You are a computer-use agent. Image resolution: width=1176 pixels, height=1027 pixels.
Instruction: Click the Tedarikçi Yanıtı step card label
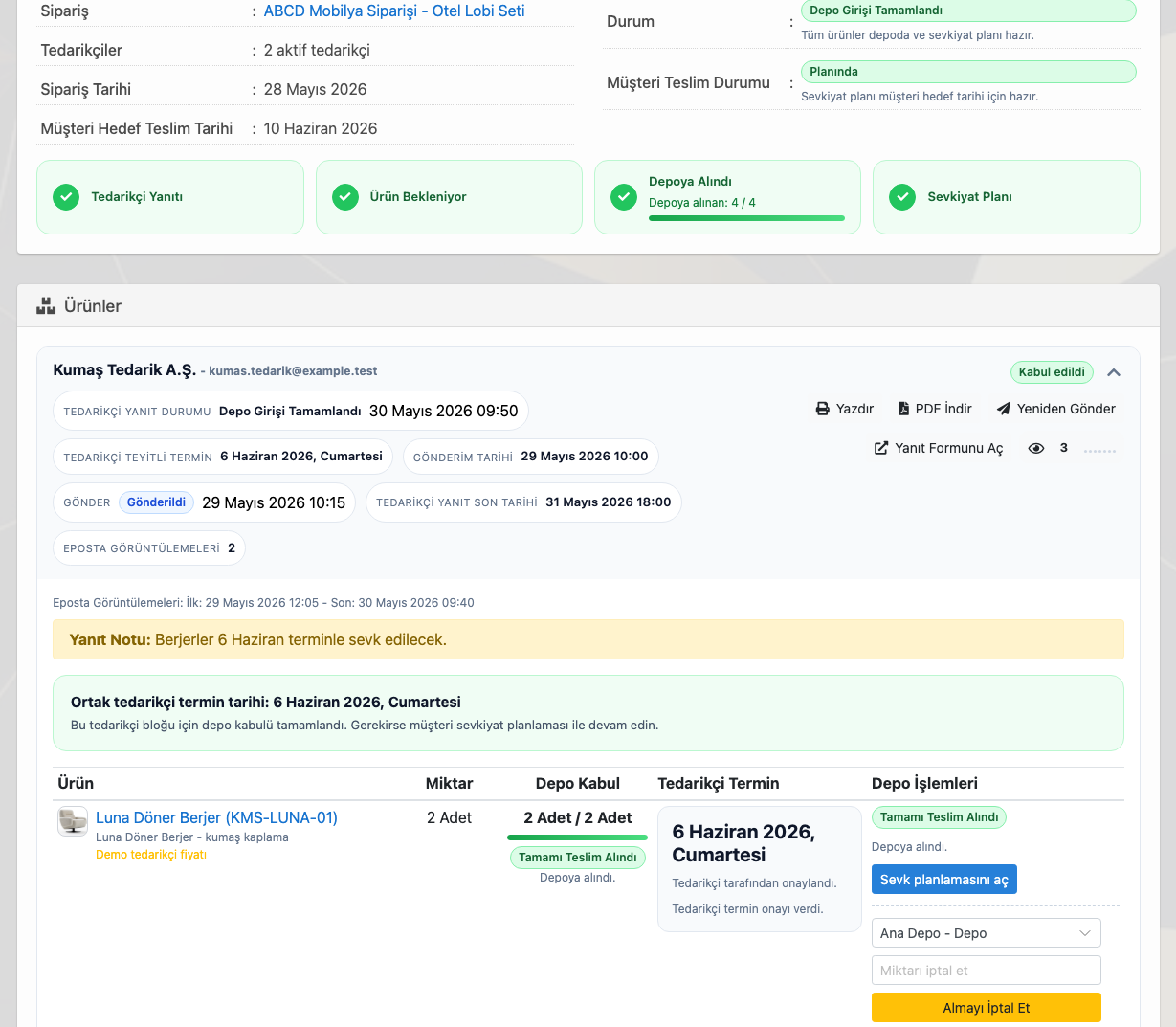(x=137, y=197)
